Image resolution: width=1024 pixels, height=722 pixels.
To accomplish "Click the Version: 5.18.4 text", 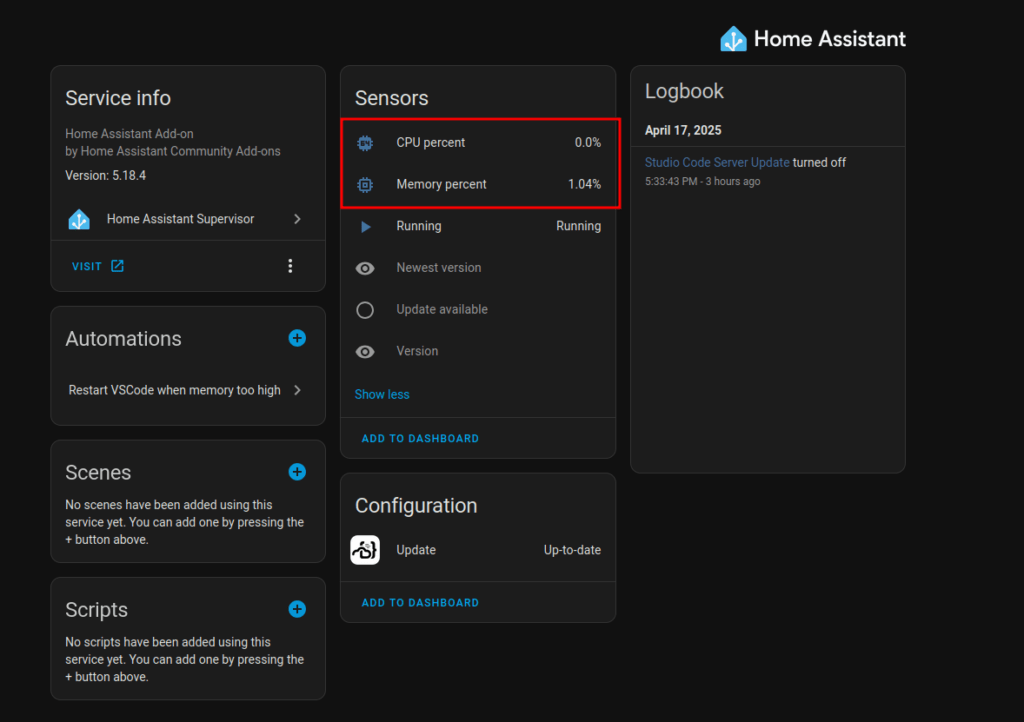I will tap(106, 176).
